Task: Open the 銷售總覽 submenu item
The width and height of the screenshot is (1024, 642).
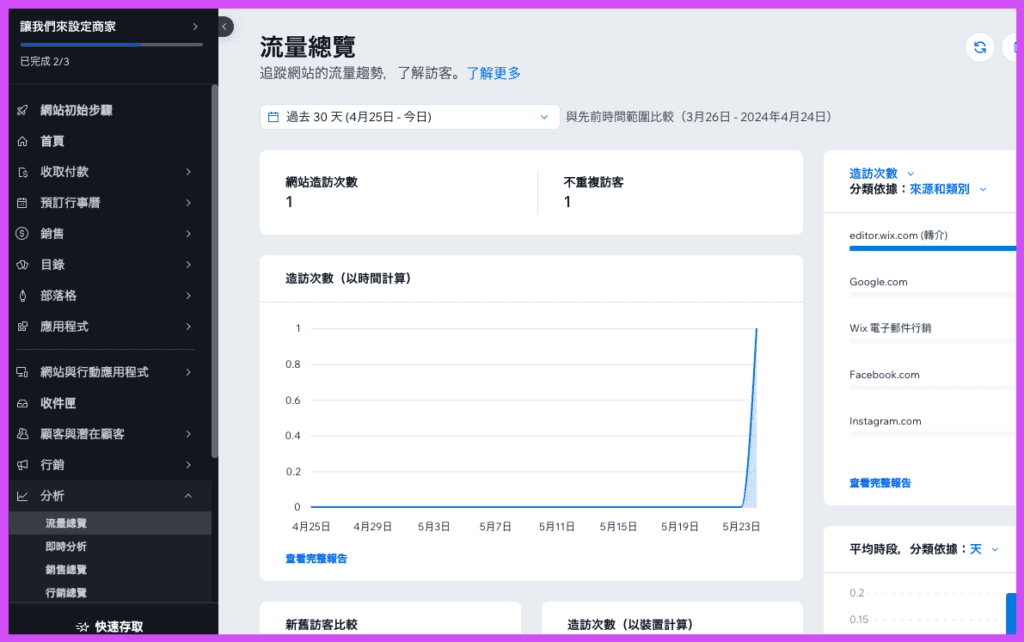Action: [x=66, y=570]
